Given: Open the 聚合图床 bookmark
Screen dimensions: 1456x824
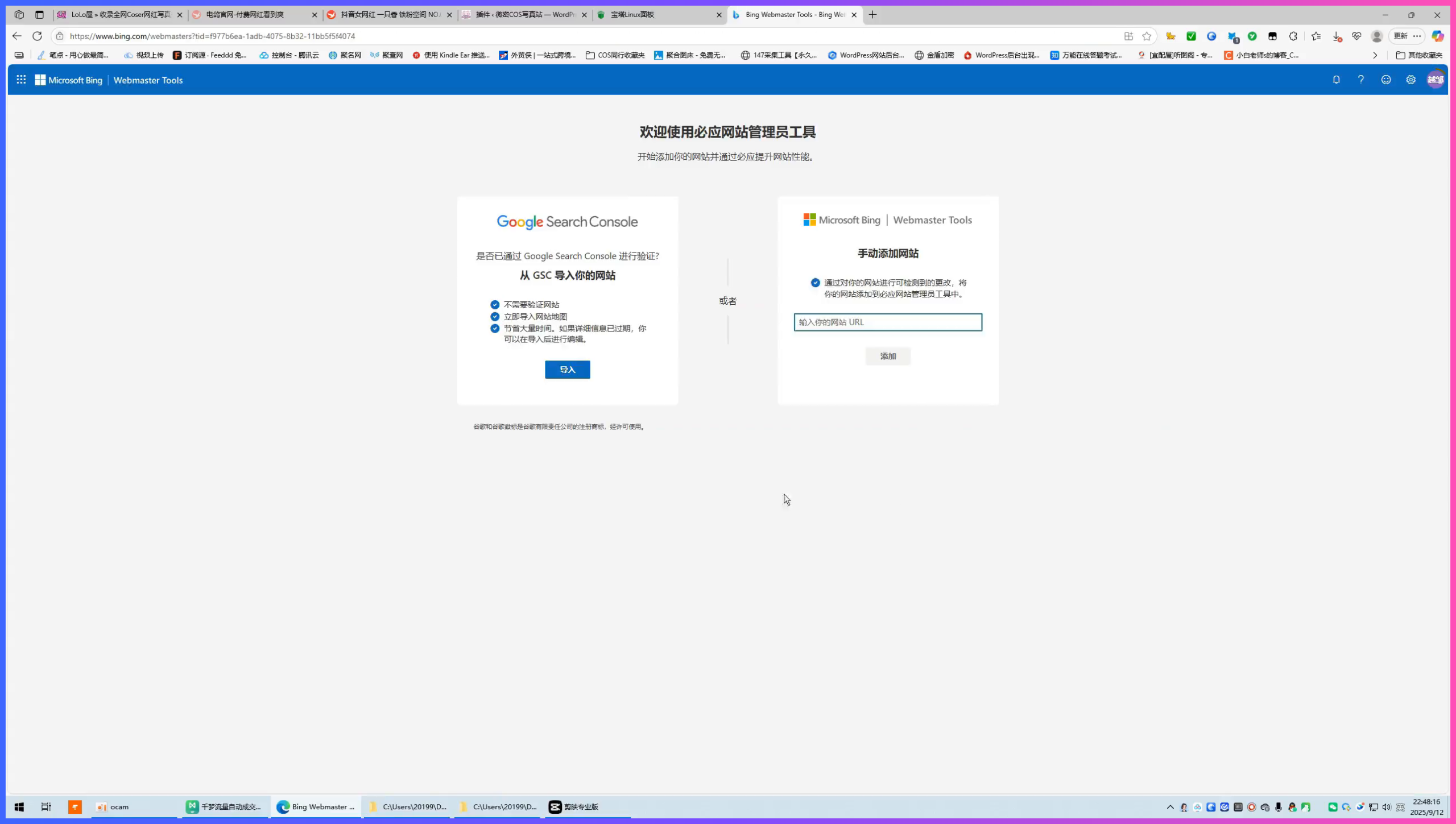Looking at the screenshot, I should coord(690,55).
